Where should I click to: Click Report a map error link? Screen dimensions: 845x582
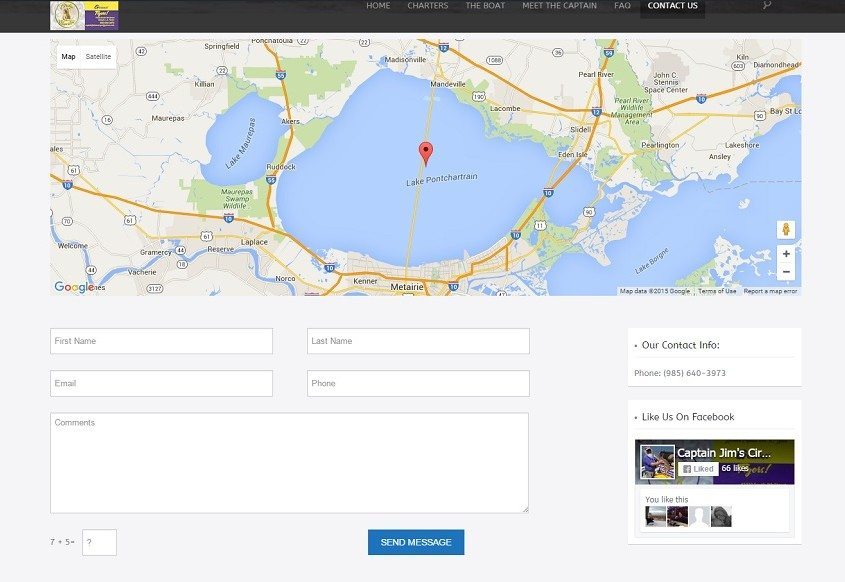771,291
